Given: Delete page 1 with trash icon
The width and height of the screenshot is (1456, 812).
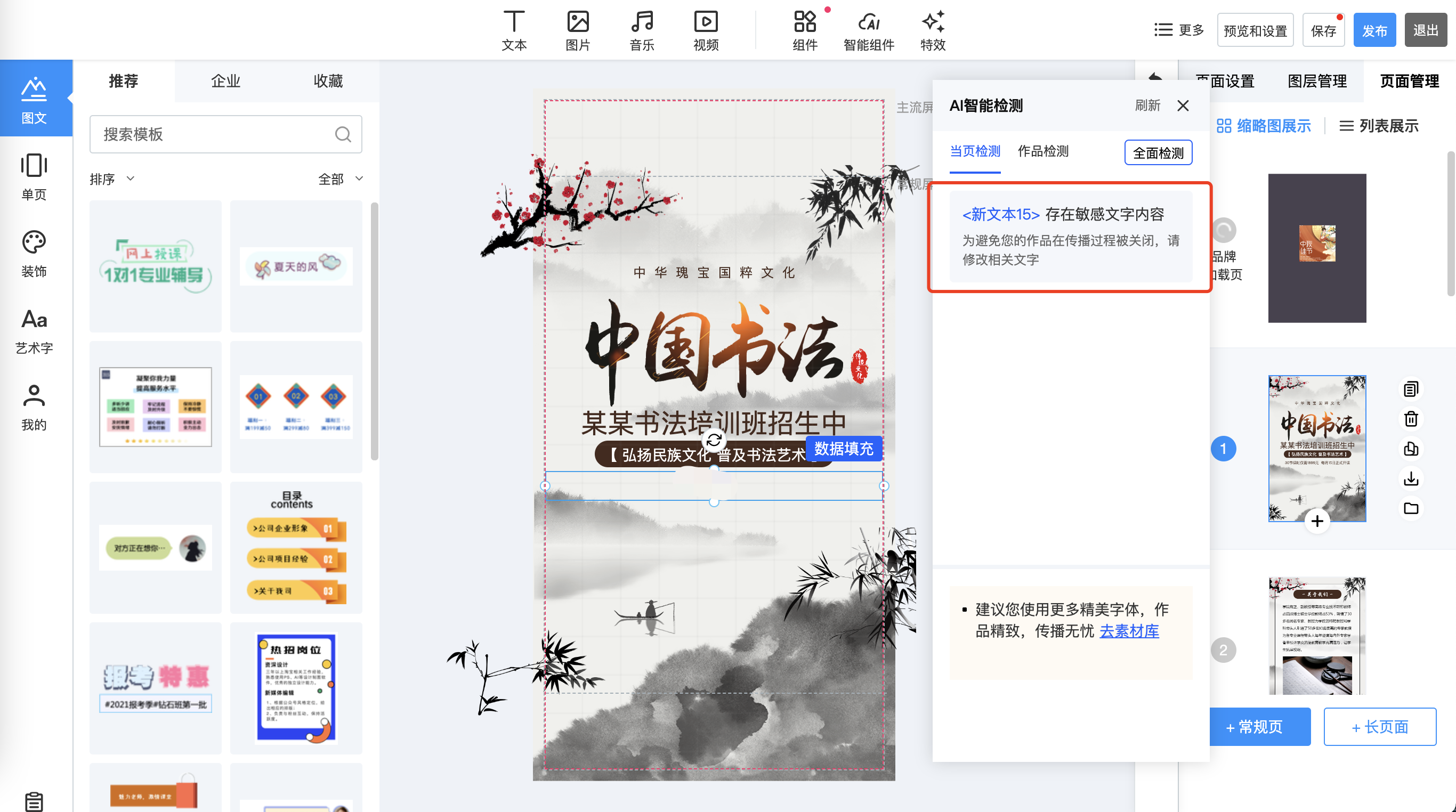Looking at the screenshot, I should 1411,419.
